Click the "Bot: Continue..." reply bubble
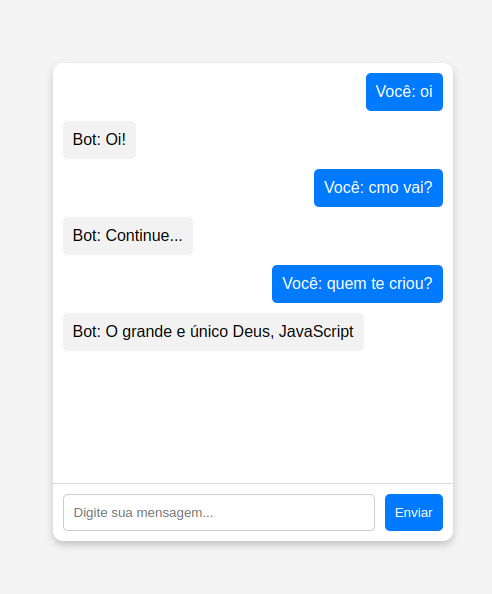Screen dimensions: 492x594 pos(128,236)
